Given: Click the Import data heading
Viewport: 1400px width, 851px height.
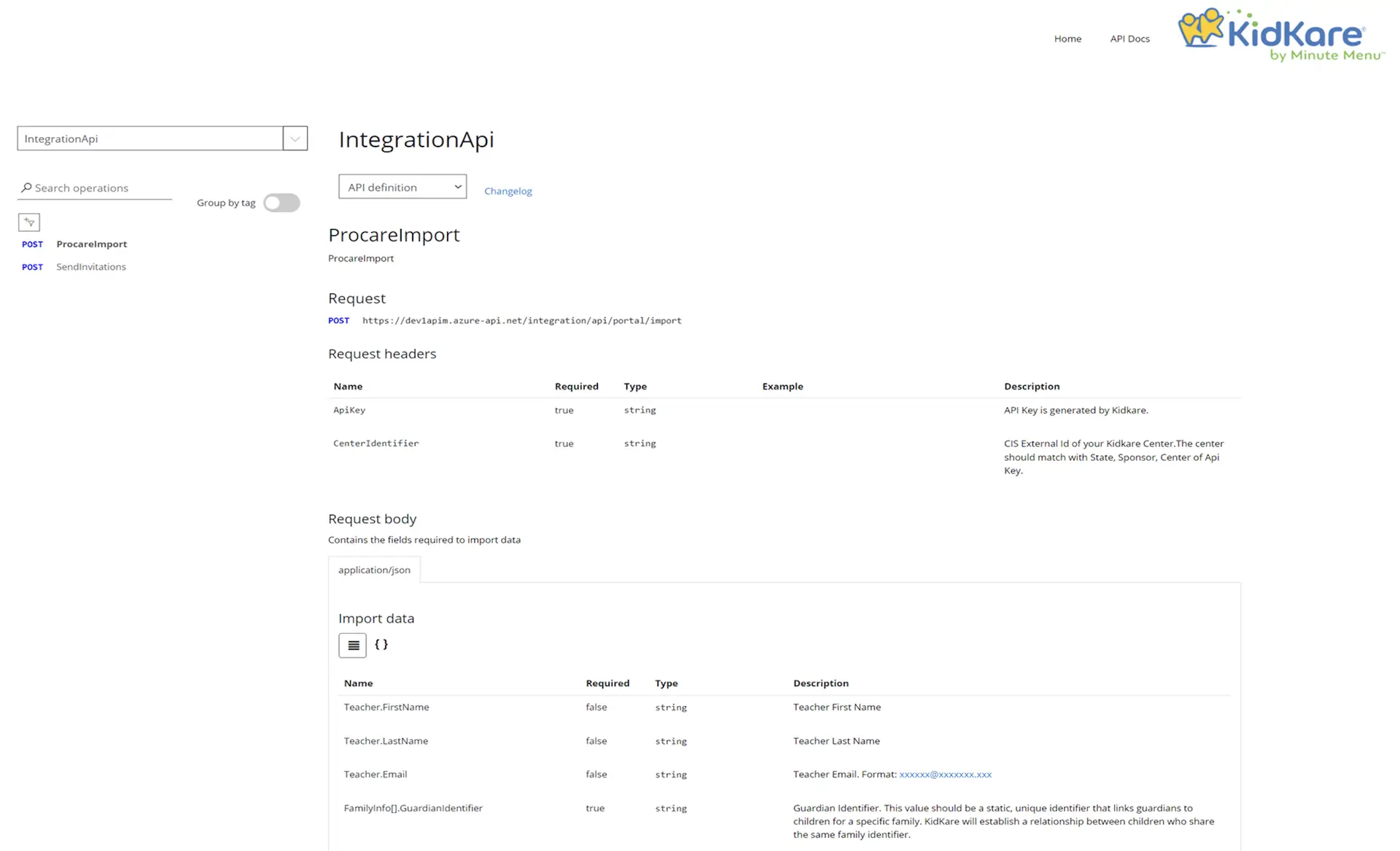Looking at the screenshot, I should click(x=376, y=618).
